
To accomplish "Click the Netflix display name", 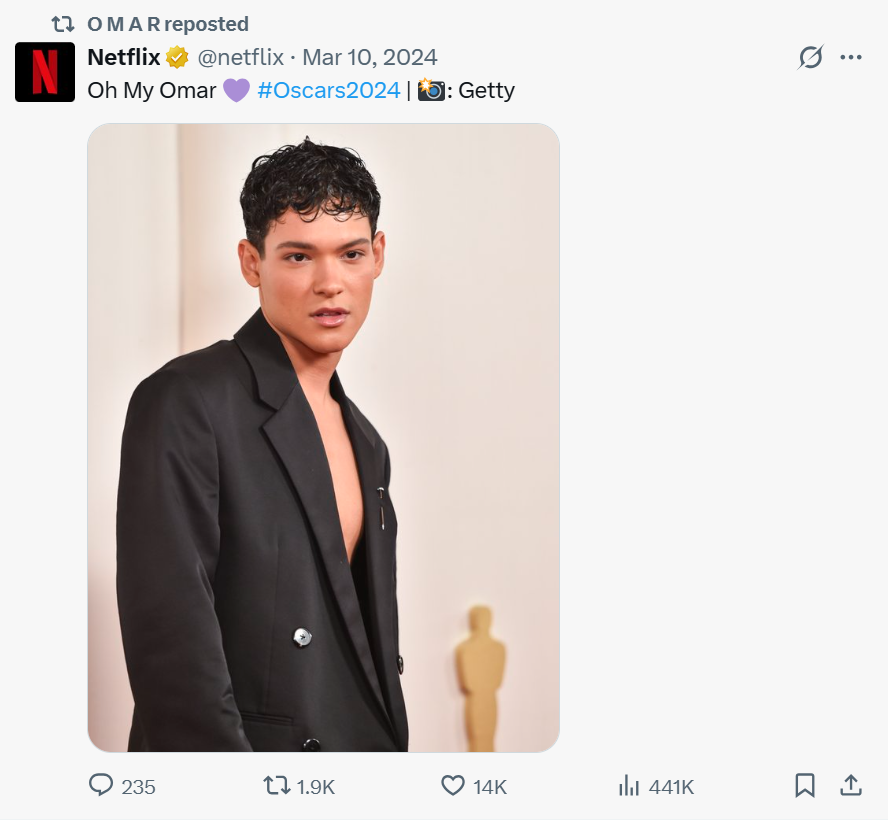I will (124, 57).
